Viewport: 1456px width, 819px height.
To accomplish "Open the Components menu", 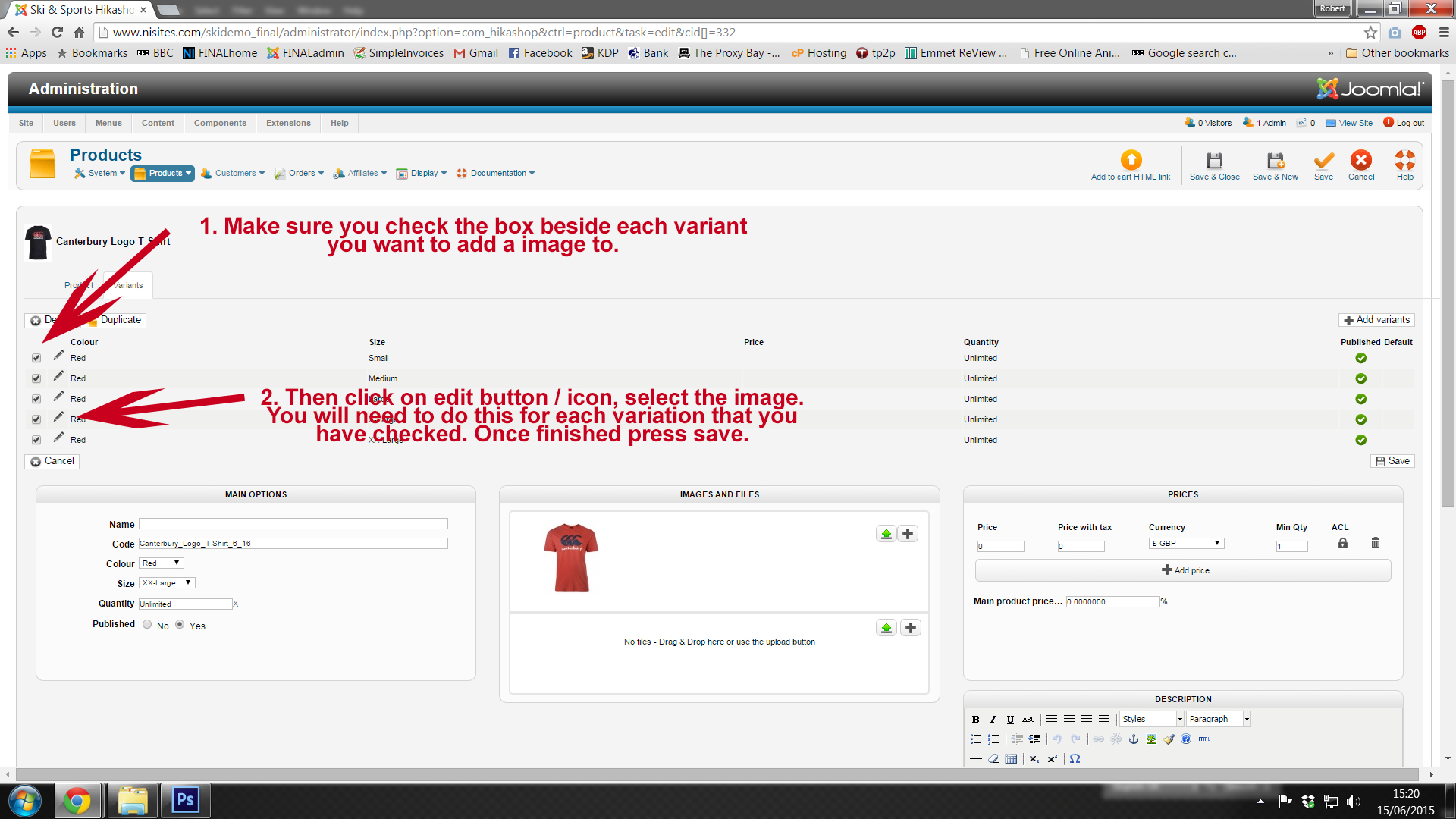I will [x=220, y=123].
